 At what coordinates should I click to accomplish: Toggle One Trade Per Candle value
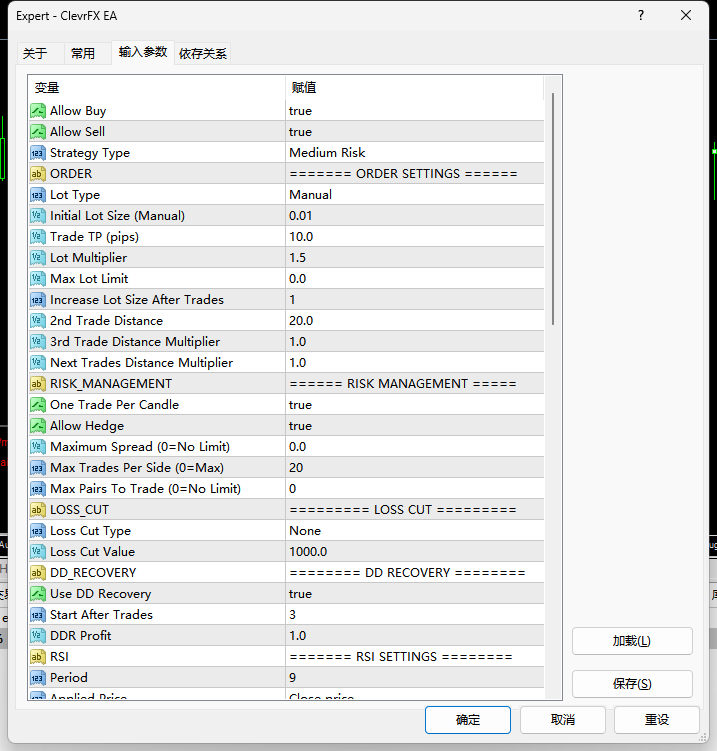point(415,405)
